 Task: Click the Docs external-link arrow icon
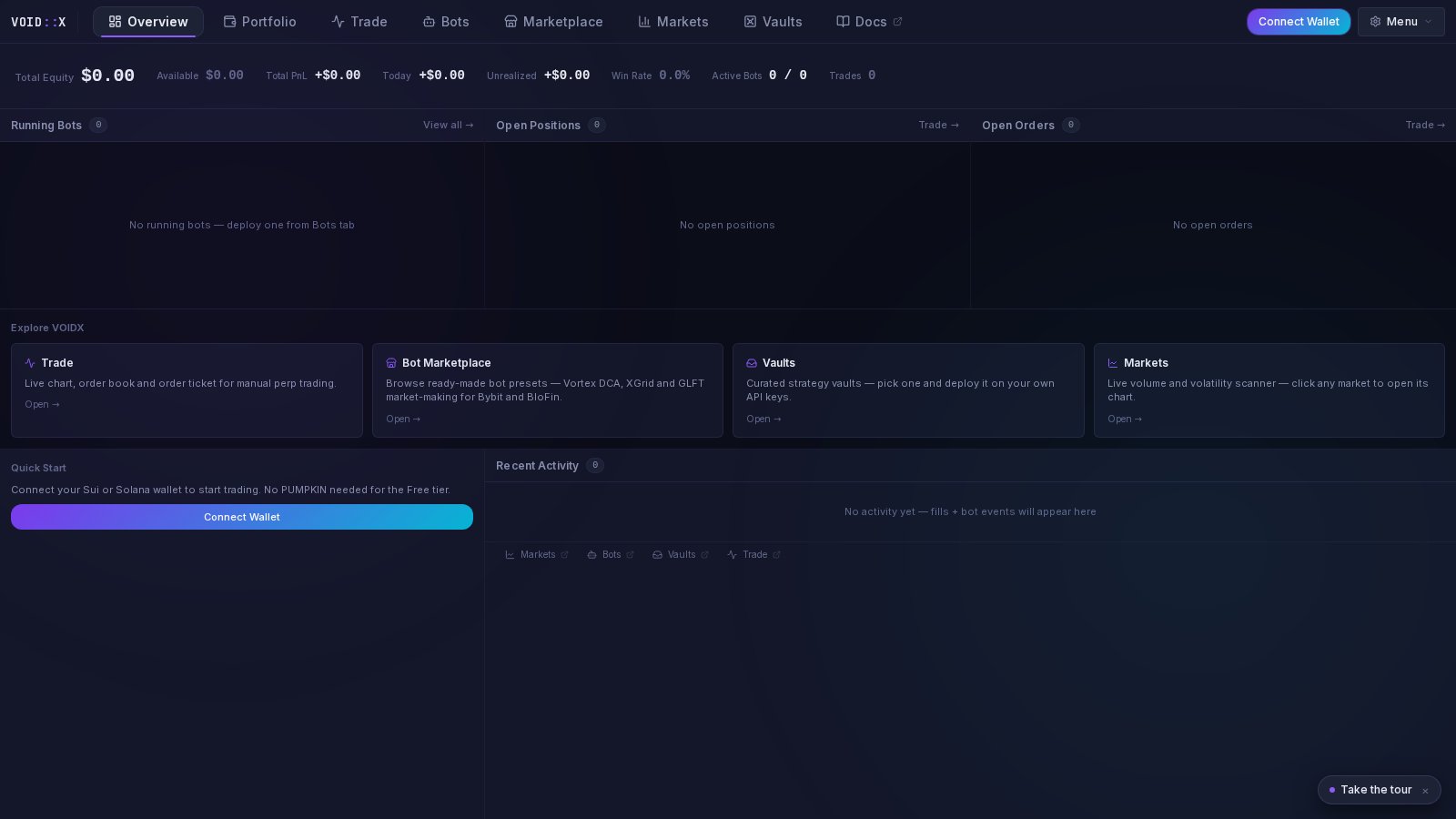coord(898,22)
